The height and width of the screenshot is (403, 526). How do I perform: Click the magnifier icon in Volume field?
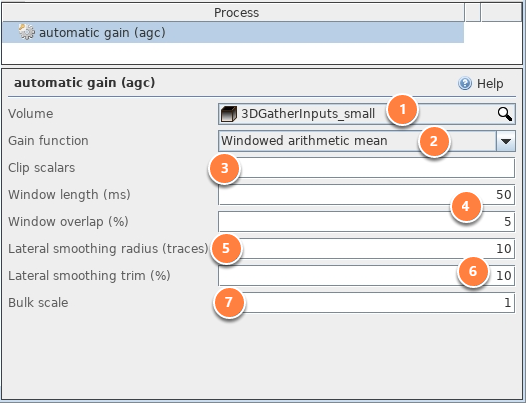pyautogui.click(x=505, y=114)
